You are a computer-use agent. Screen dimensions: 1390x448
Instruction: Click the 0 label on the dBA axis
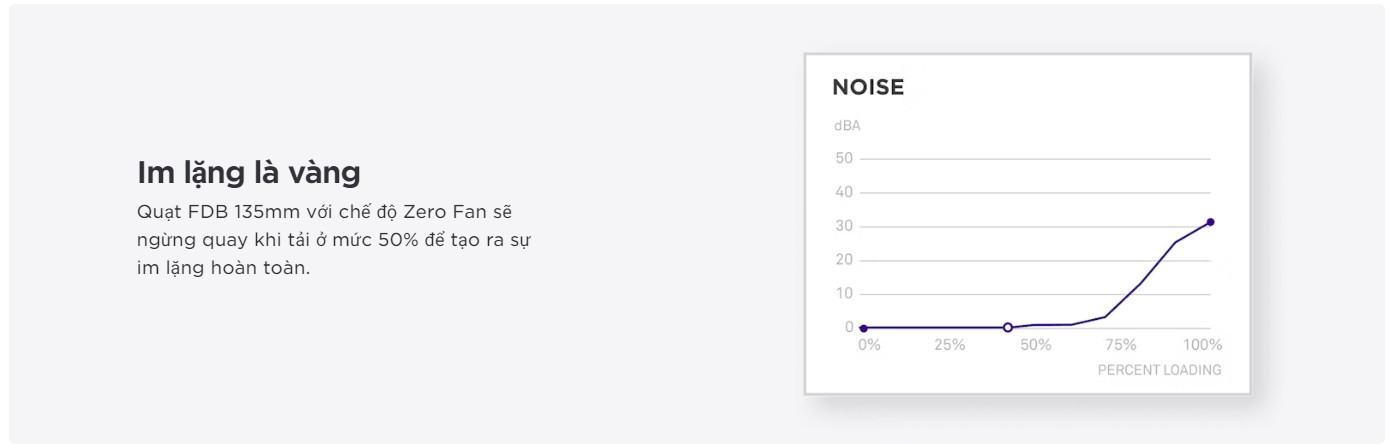point(849,327)
